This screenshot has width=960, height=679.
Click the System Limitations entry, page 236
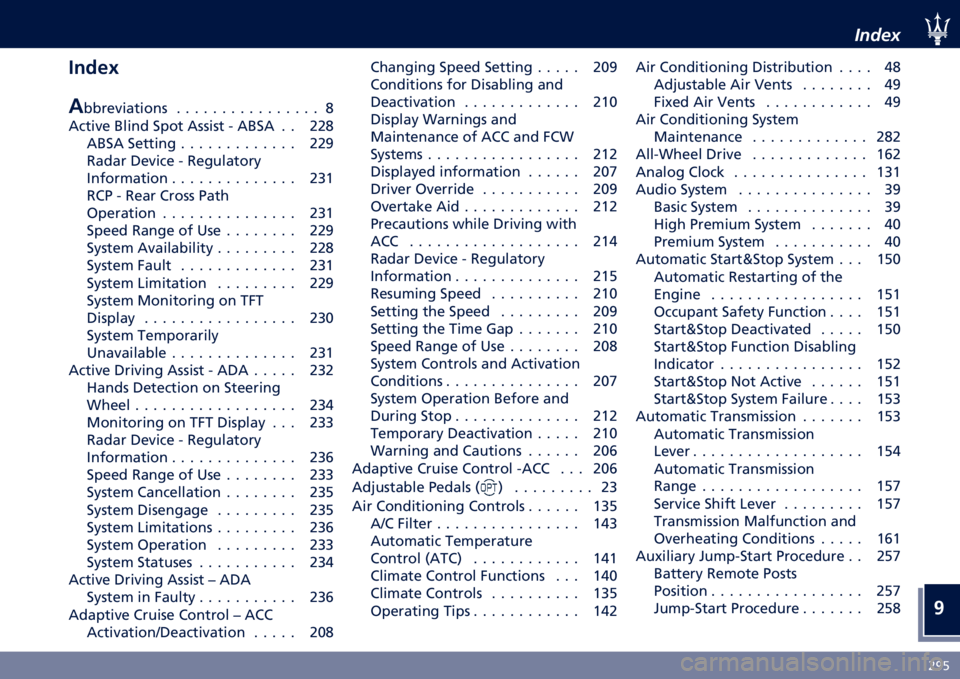210,527
